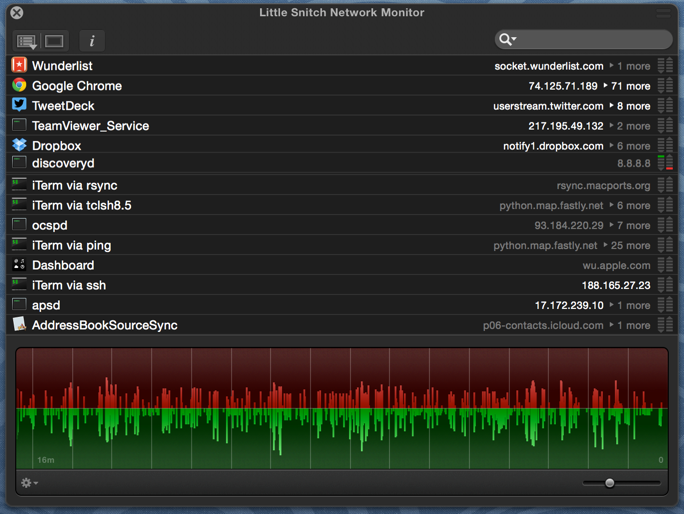
Task: Click the rsync.macports.org host
Action: (603, 185)
